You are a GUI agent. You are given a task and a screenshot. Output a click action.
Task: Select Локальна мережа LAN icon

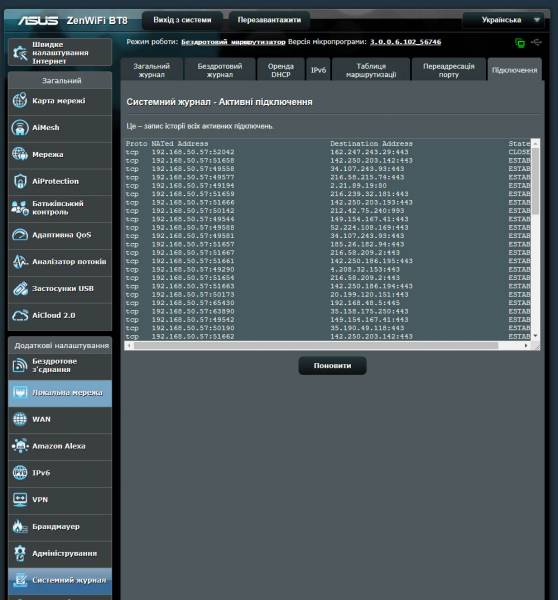click(20, 393)
